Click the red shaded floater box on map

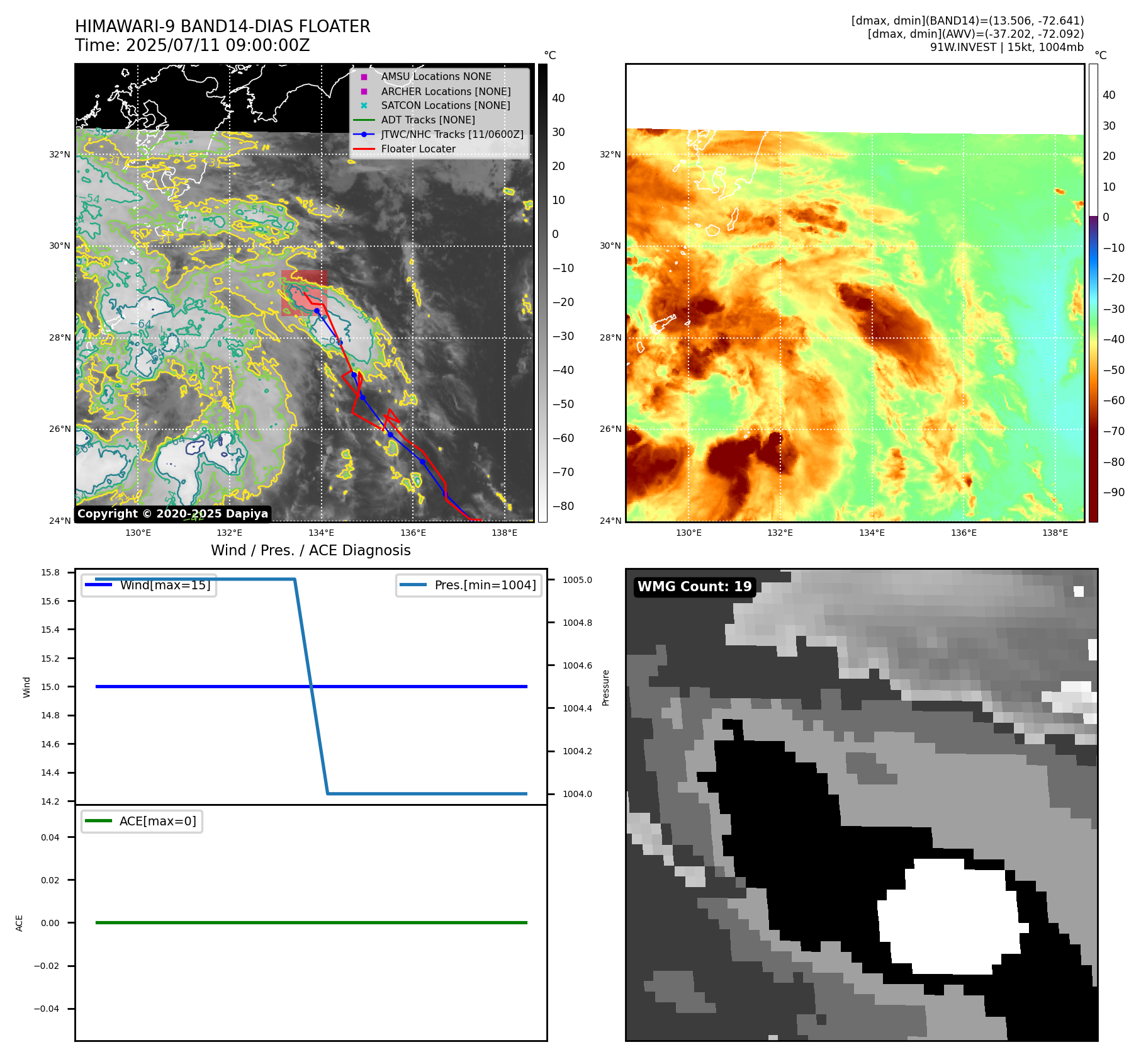[304, 293]
